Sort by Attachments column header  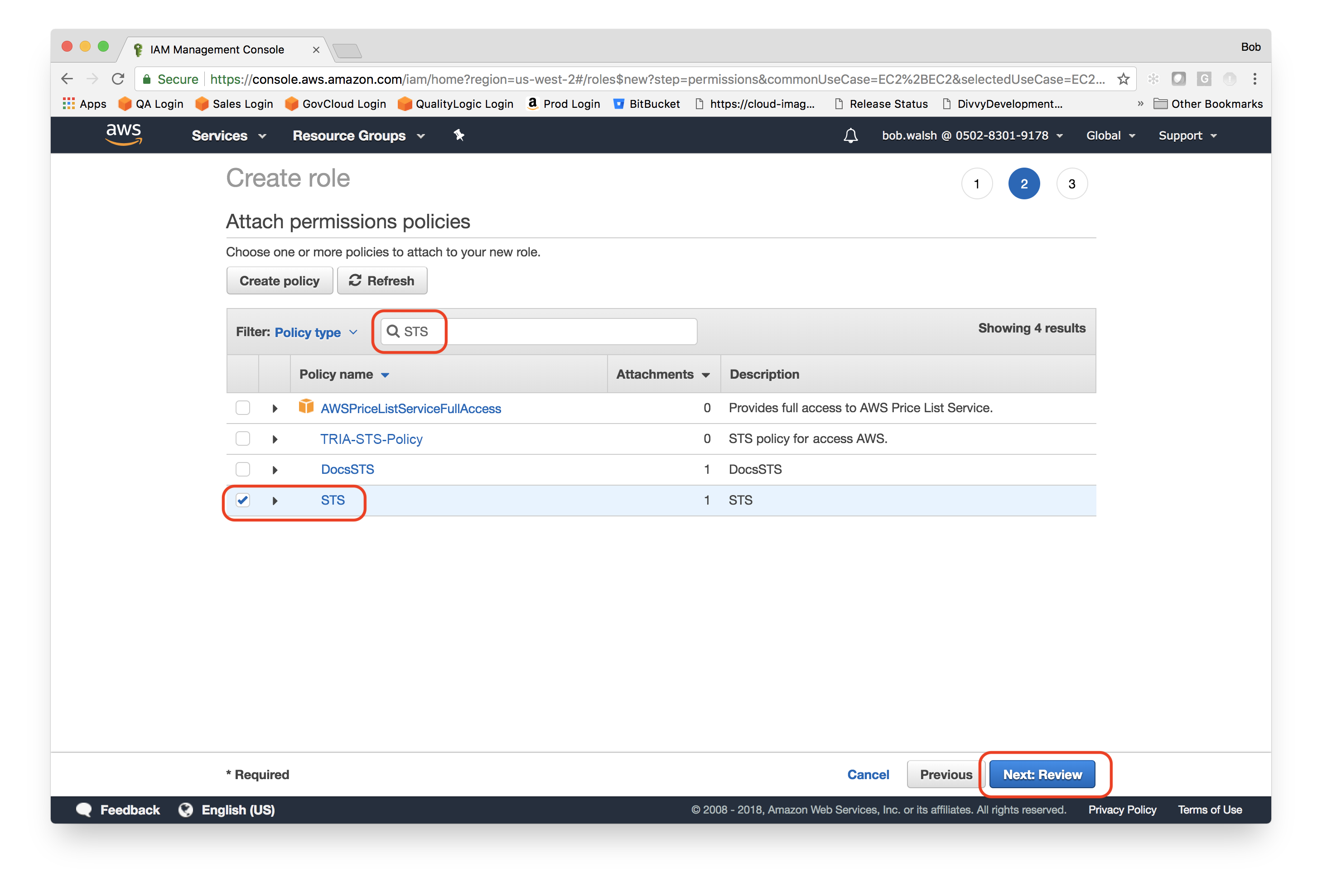tap(663, 374)
